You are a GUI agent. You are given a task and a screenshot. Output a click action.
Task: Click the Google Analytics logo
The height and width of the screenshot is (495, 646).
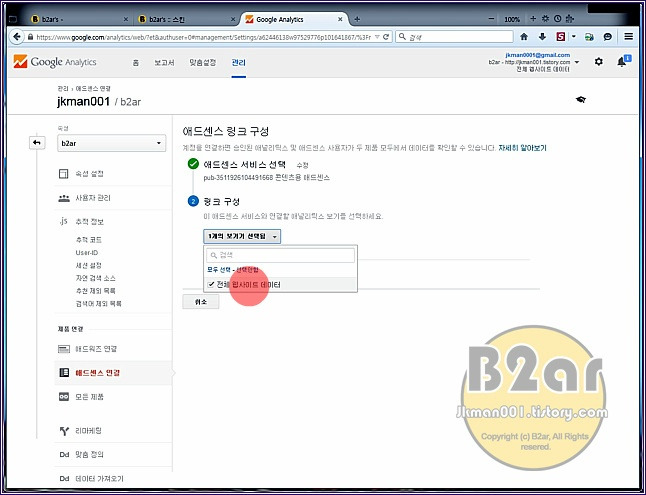(x=55, y=62)
